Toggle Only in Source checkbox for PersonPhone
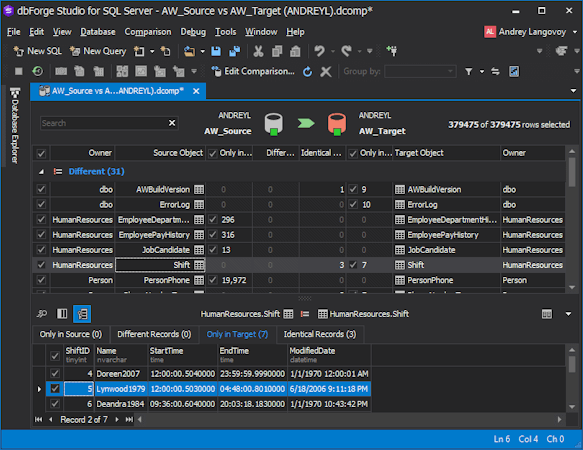 tap(213, 280)
